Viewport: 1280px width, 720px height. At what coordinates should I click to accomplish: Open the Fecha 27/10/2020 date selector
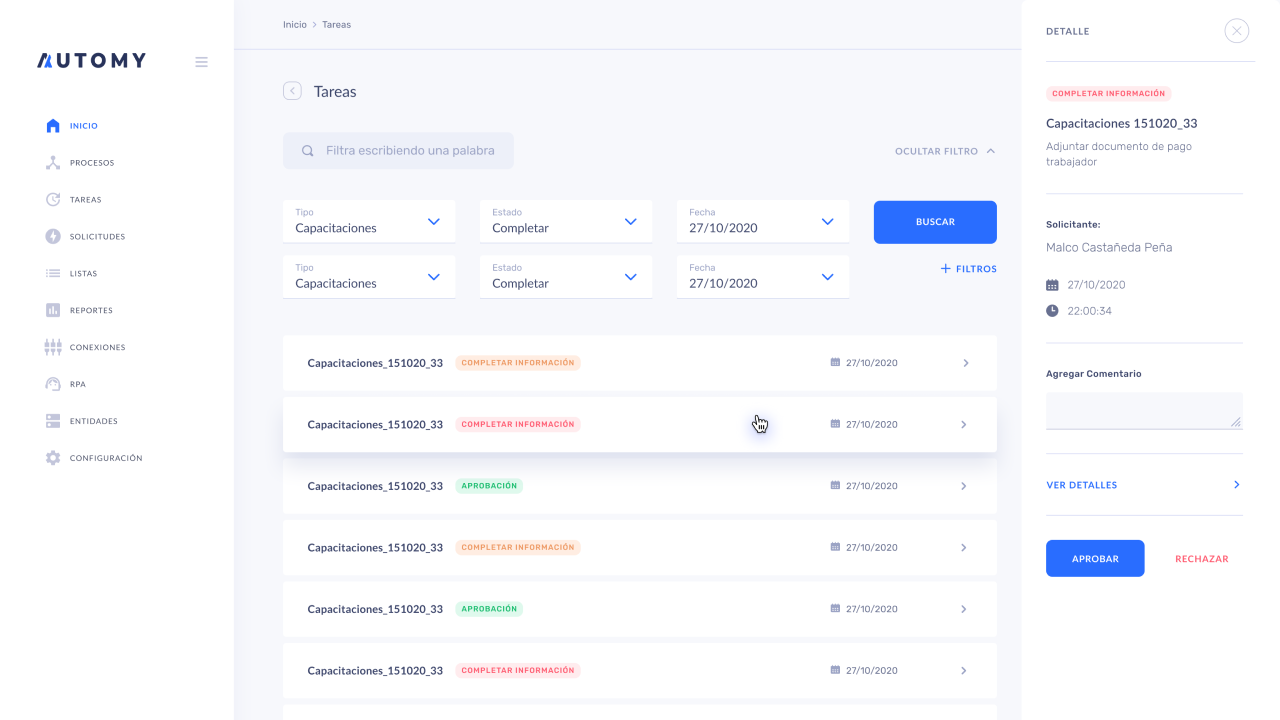(762, 221)
